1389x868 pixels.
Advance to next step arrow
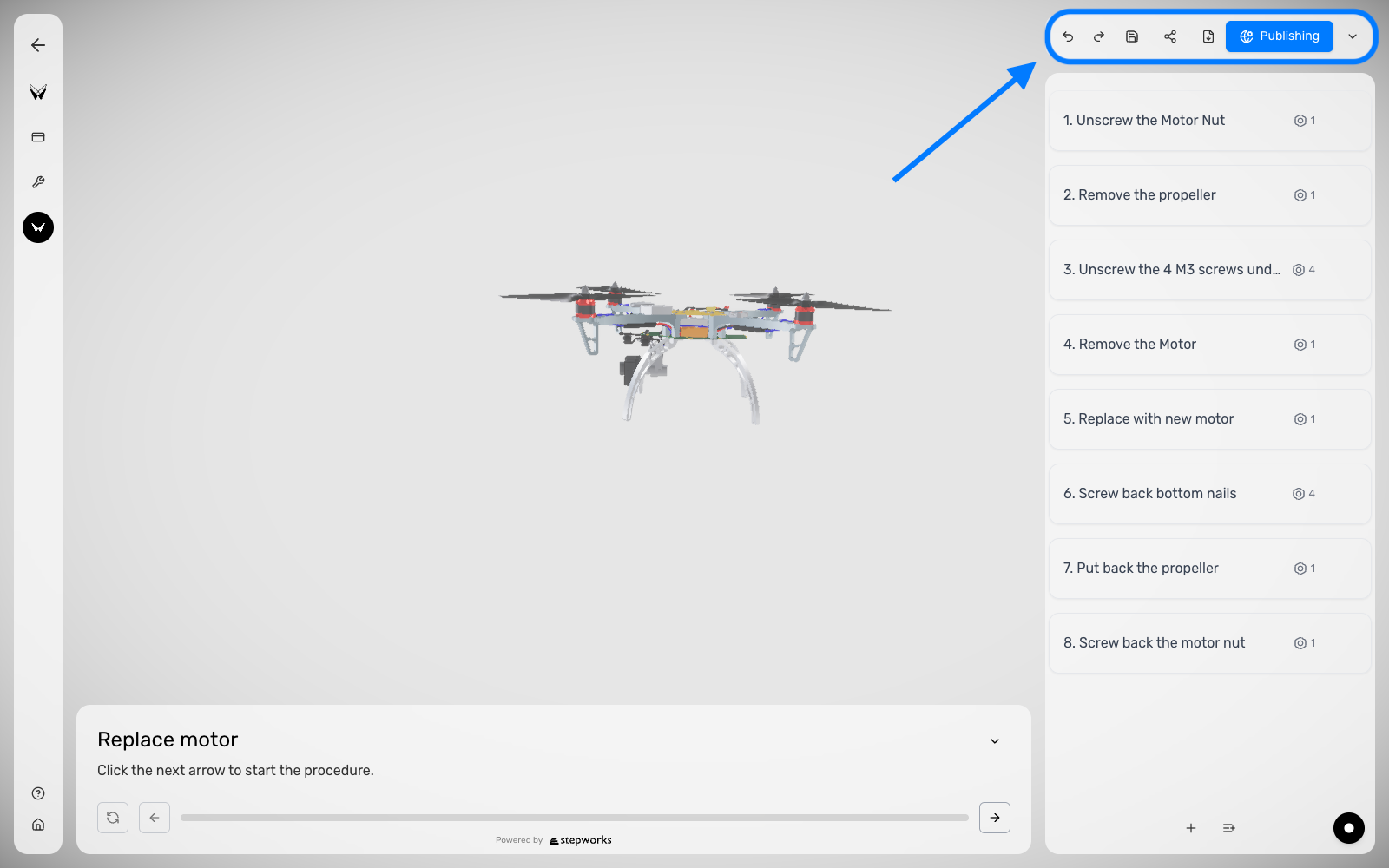995,818
